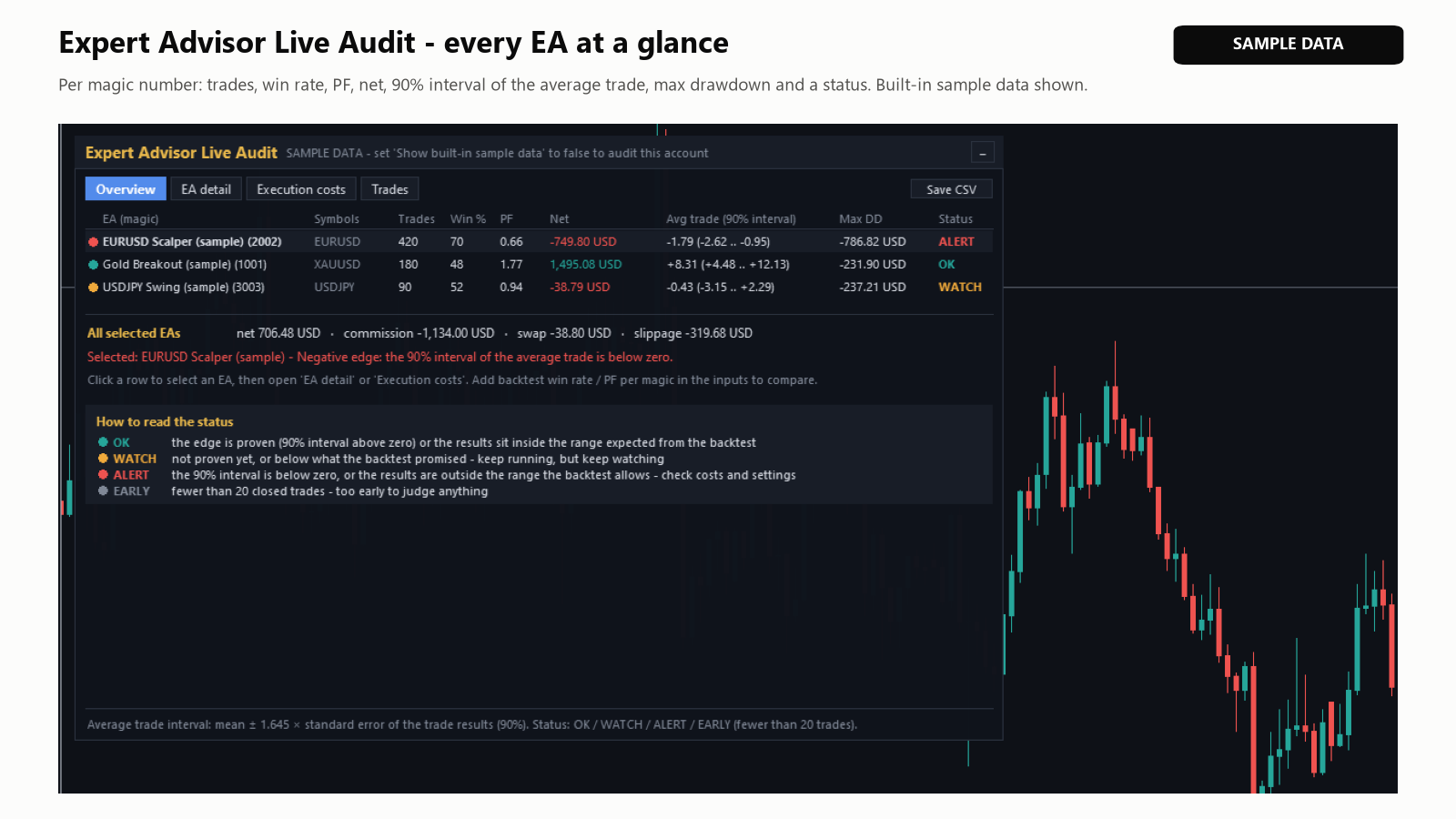The image size is (1456, 819).
Task: Minimize the Expert Advisor Live Audit panel
Action: (982, 153)
